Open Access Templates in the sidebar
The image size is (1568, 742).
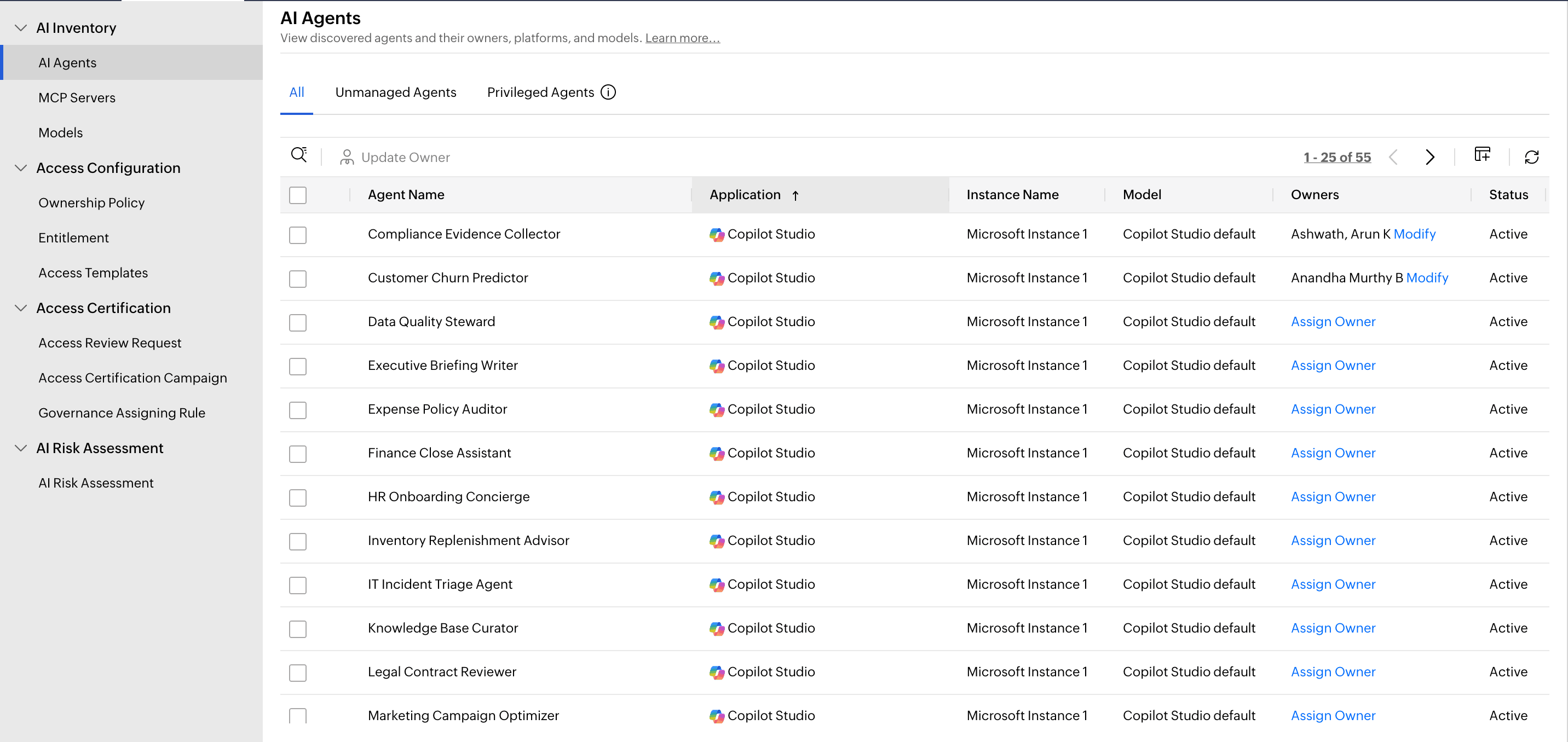click(x=93, y=273)
